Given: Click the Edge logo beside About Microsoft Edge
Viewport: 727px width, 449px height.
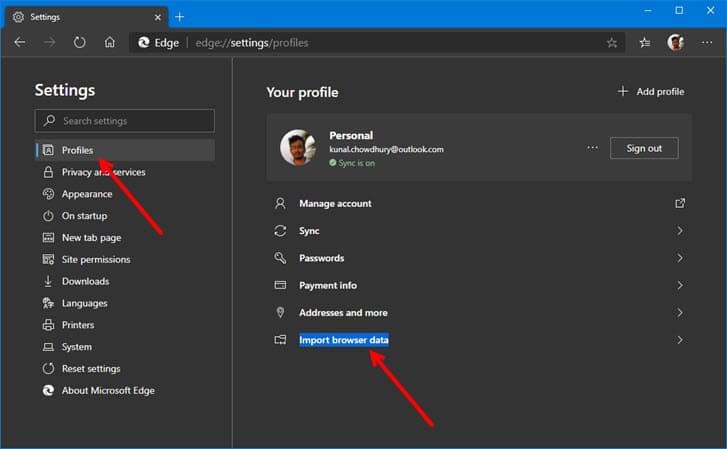Looking at the screenshot, I should point(48,390).
